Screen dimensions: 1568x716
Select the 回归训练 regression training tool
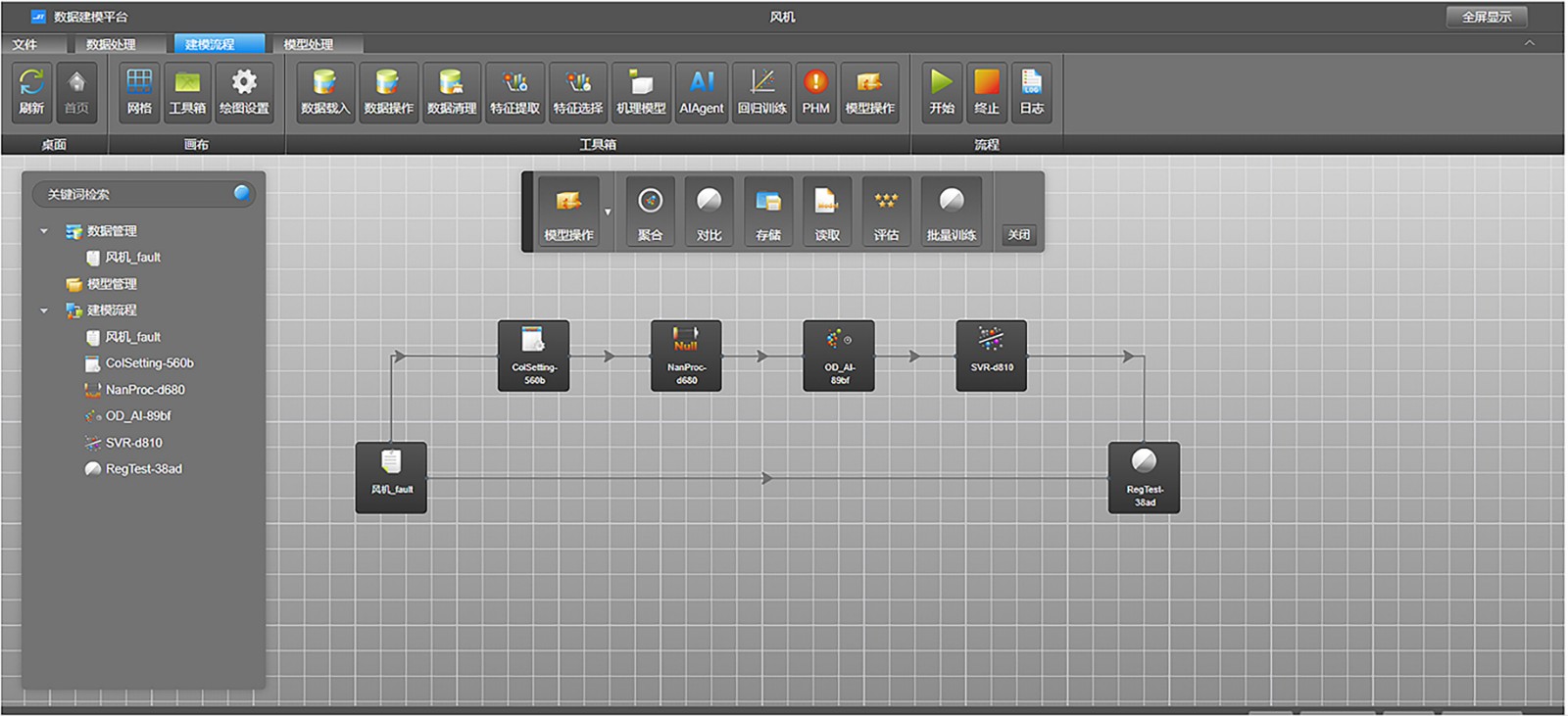click(761, 92)
